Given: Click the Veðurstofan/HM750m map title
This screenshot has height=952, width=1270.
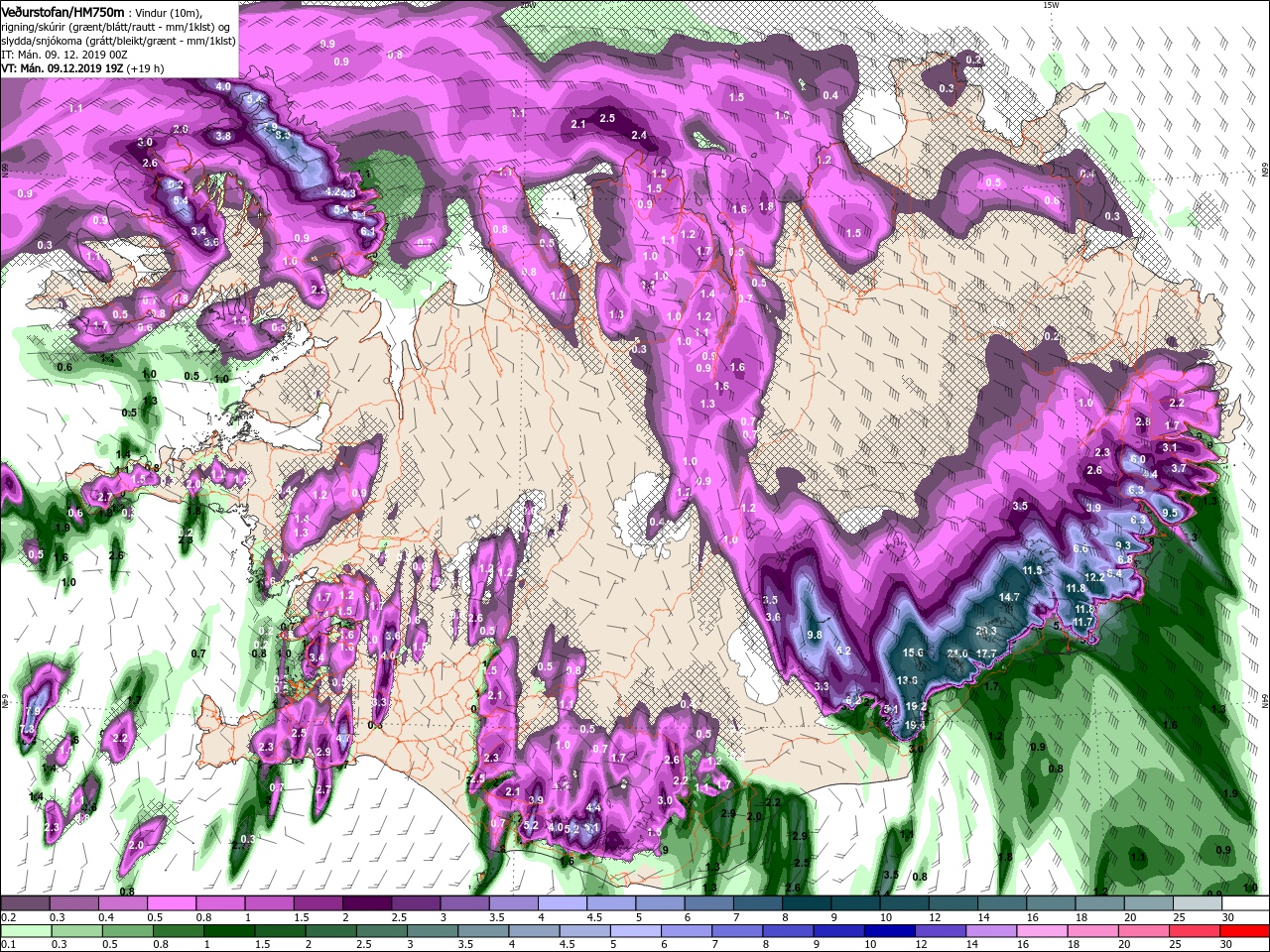Looking at the screenshot, I should point(63,11).
